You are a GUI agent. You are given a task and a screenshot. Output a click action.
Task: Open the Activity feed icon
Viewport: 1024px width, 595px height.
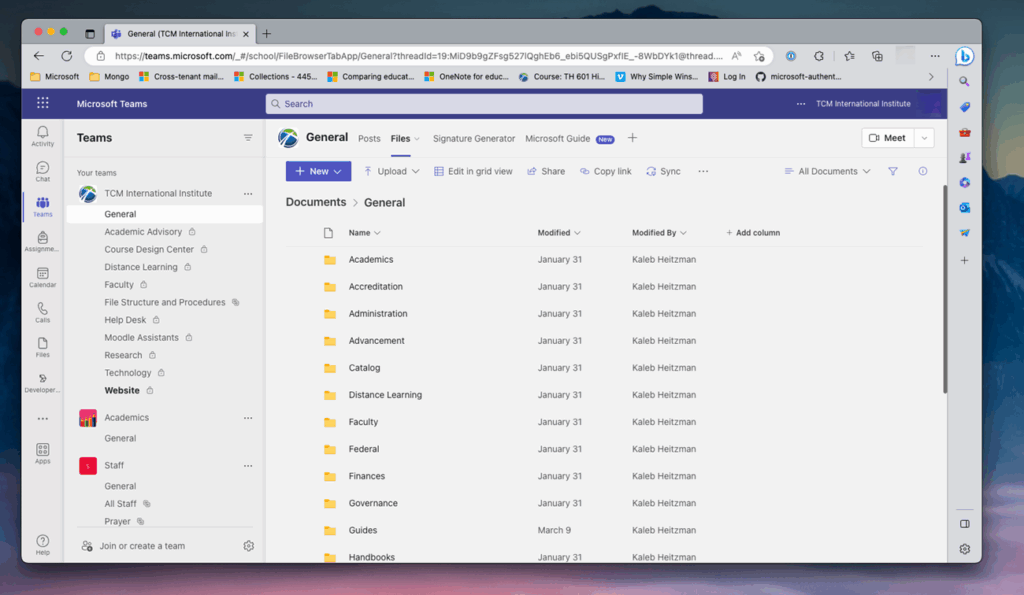point(42,136)
